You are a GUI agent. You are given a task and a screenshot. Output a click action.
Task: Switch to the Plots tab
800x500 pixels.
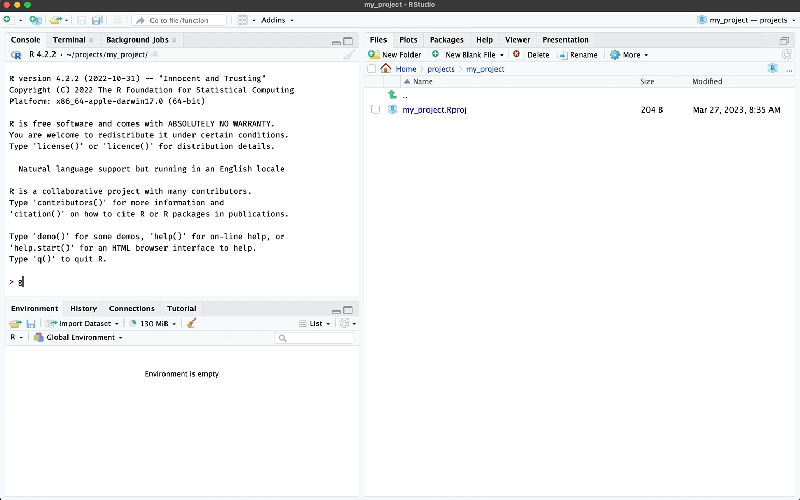point(408,40)
